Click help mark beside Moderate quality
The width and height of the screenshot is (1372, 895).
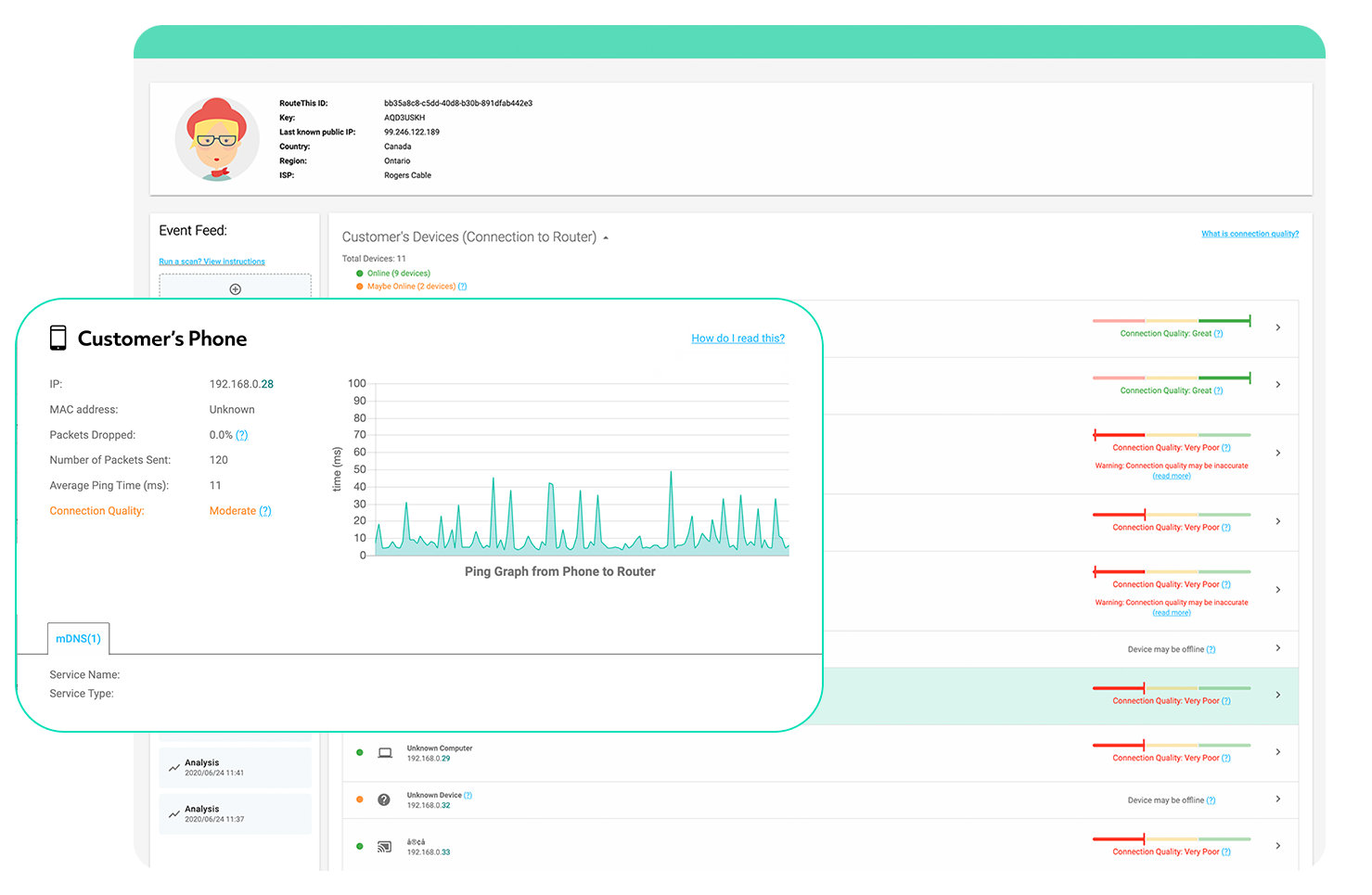tap(265, 511)
